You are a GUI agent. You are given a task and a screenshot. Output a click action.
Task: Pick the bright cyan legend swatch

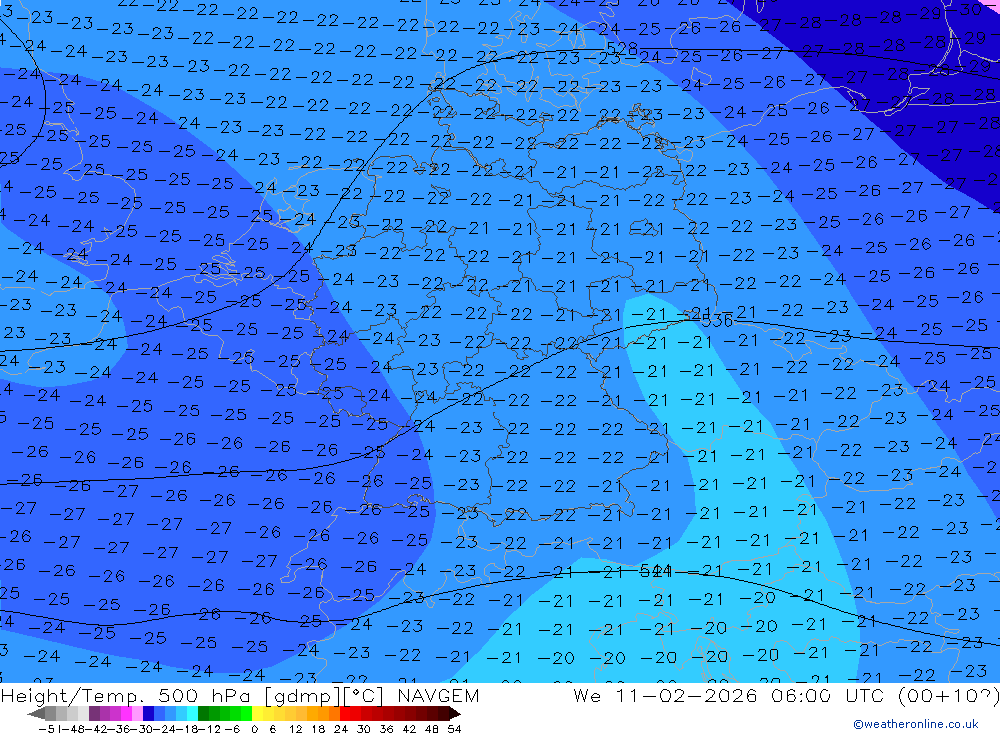[x=192, y=713]
